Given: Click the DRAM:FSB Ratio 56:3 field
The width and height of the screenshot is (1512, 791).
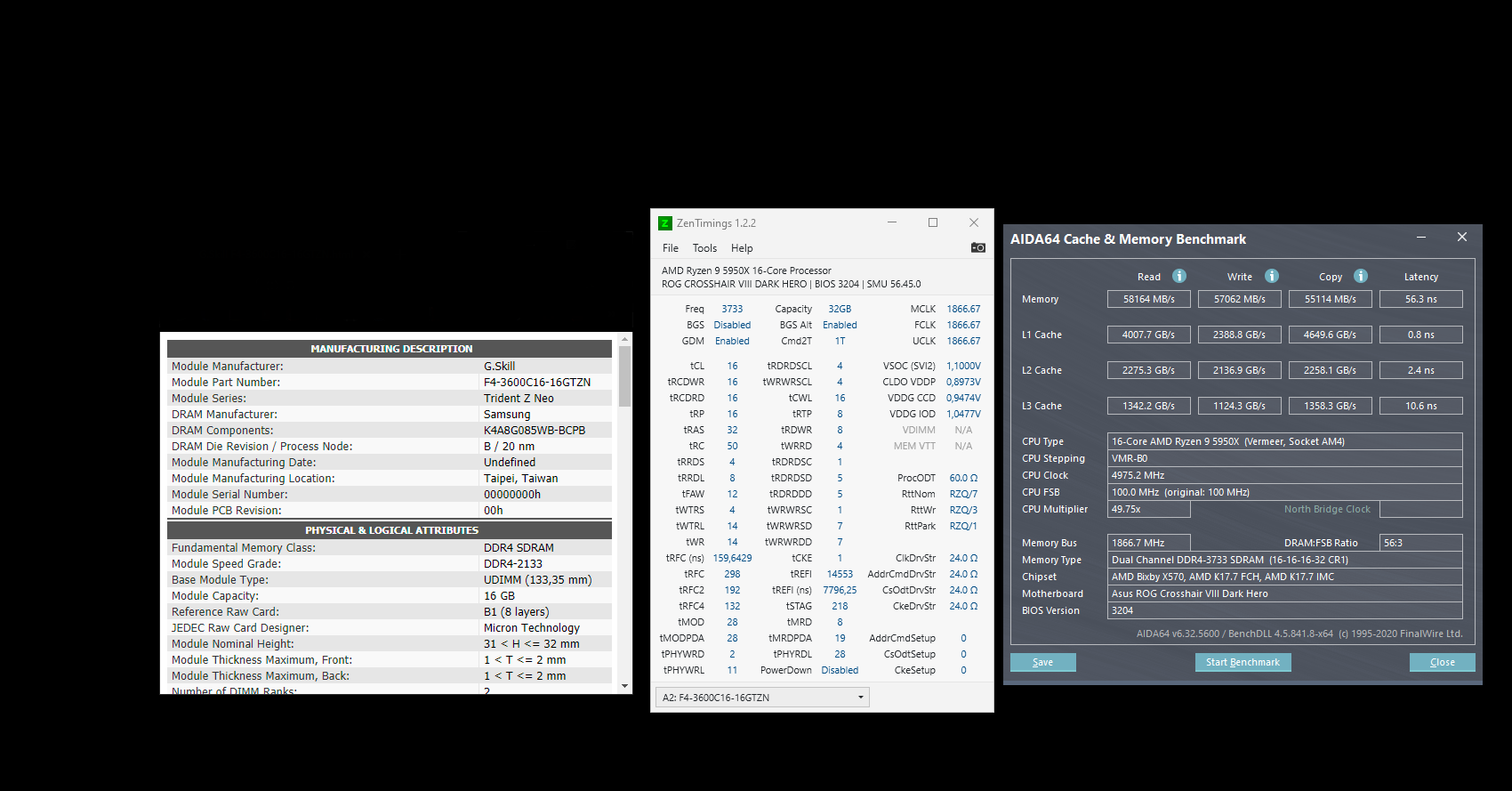Looking at the screenshot, I should pos(1421,543).
